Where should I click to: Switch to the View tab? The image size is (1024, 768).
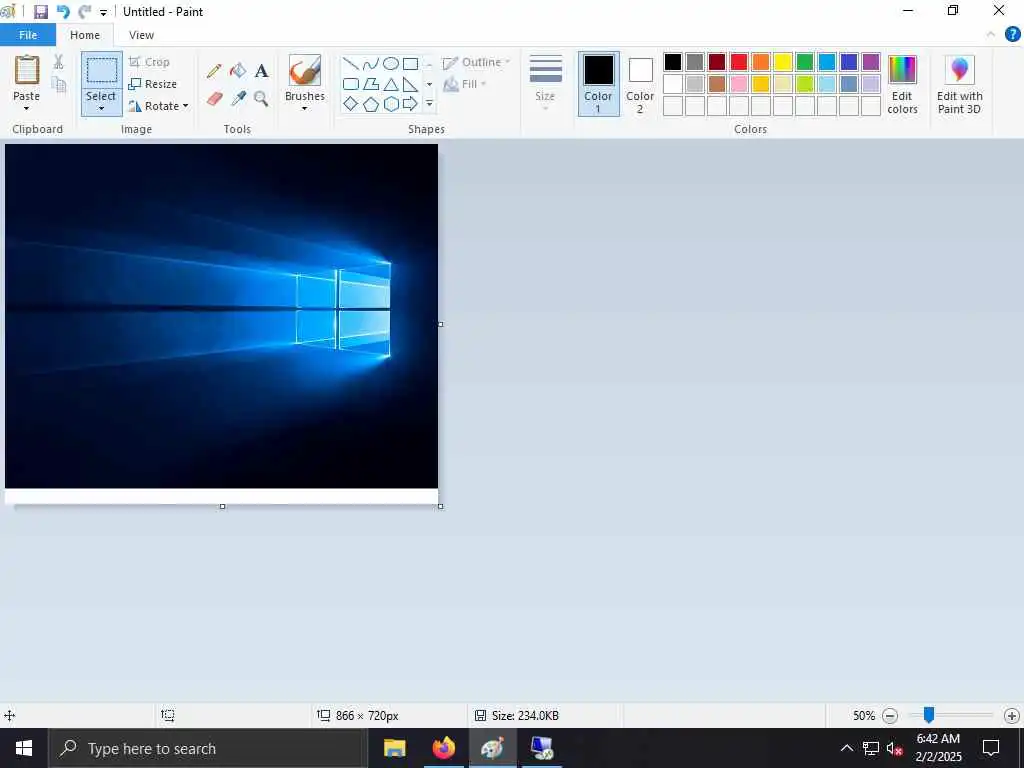pos(141,35)
